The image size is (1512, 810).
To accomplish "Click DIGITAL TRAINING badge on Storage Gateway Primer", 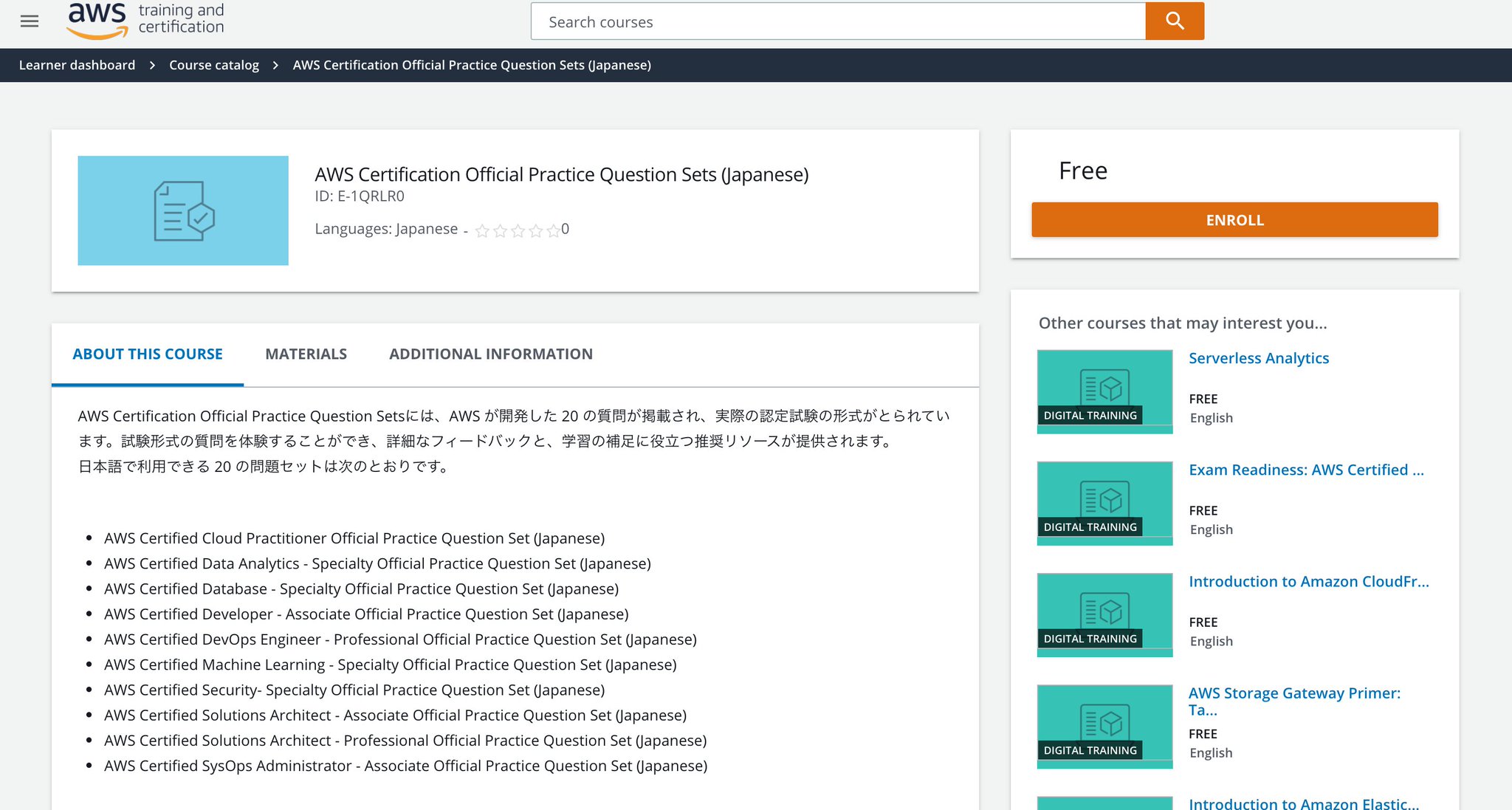I will click(1090, 750).
